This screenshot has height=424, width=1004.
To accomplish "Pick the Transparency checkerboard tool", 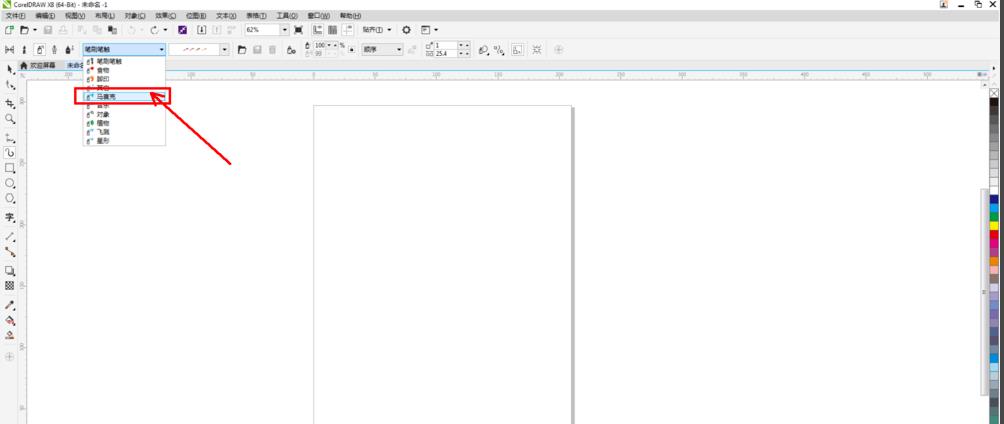I will coord(10,286).
